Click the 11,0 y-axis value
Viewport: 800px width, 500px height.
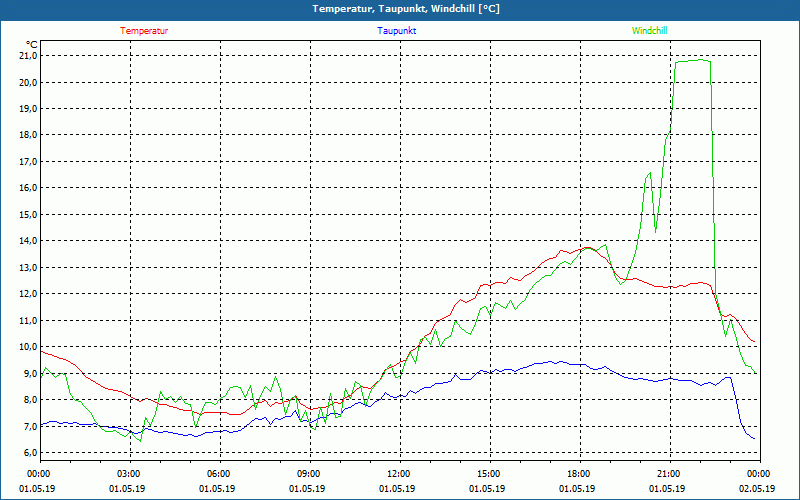(x=28, y=320)
